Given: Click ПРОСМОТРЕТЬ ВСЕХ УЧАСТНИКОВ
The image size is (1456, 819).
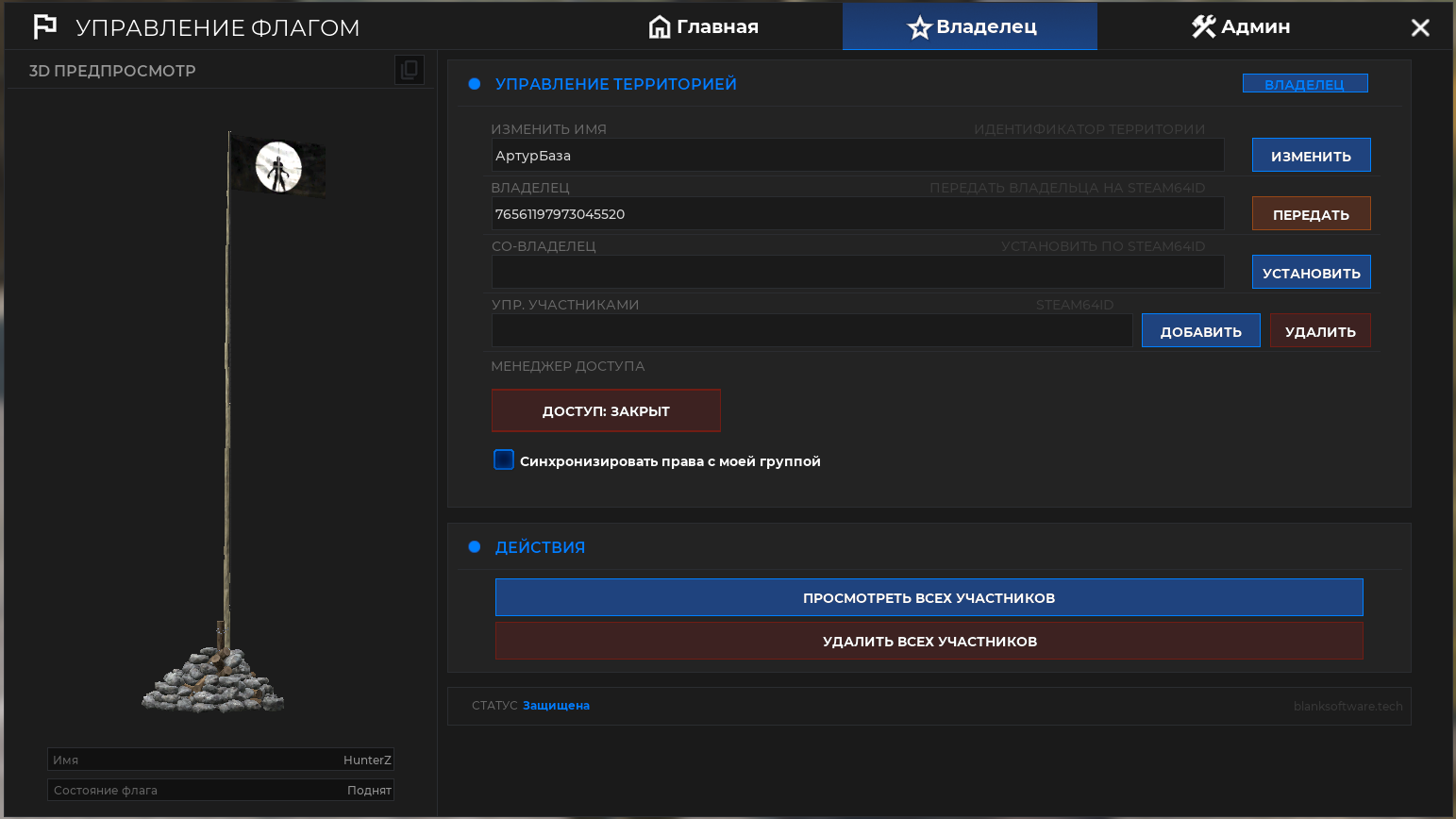Looking at the screenshot, I should pyautogui.click(x=929, y=597).
